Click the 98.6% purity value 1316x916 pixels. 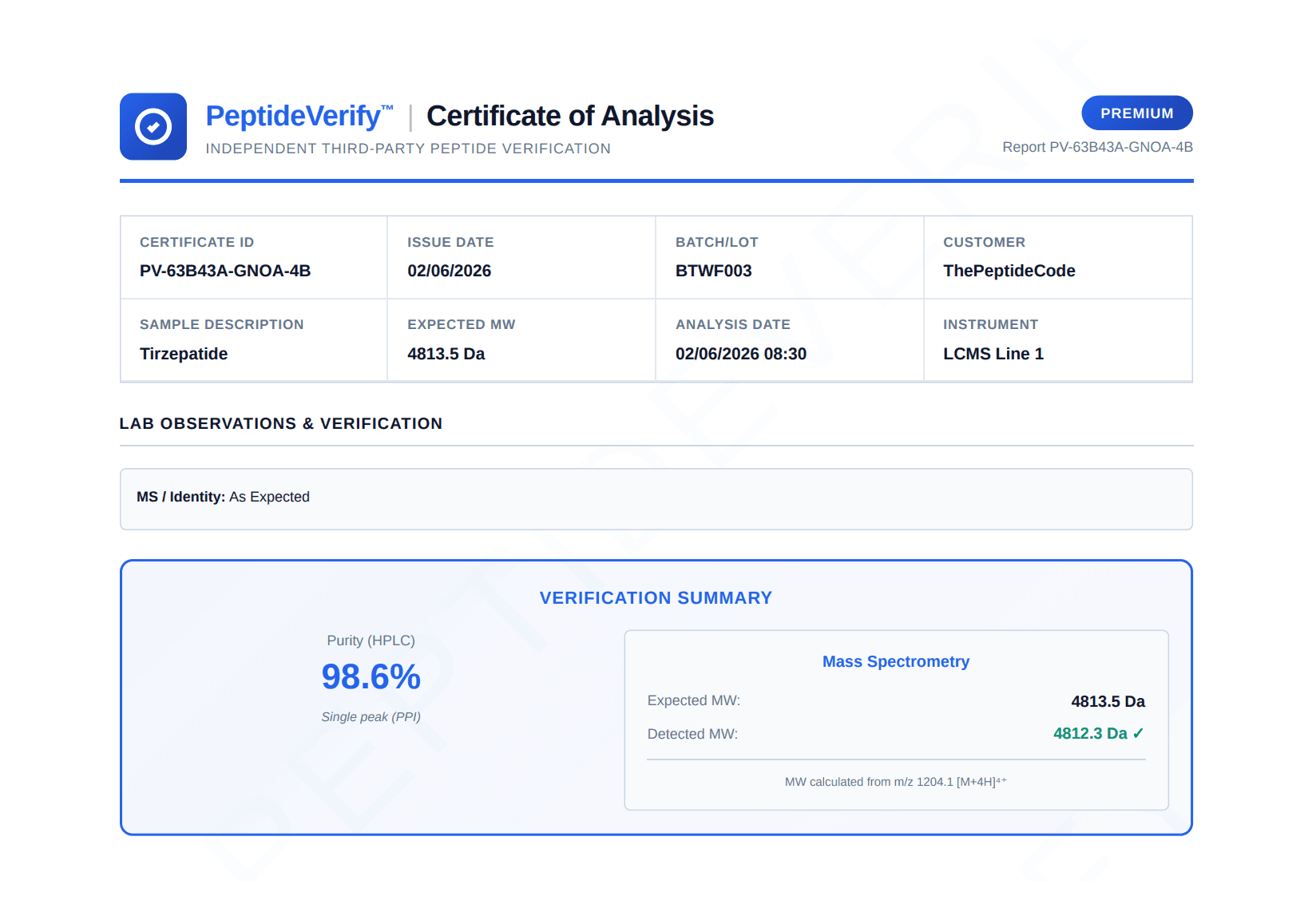(371, 677)
